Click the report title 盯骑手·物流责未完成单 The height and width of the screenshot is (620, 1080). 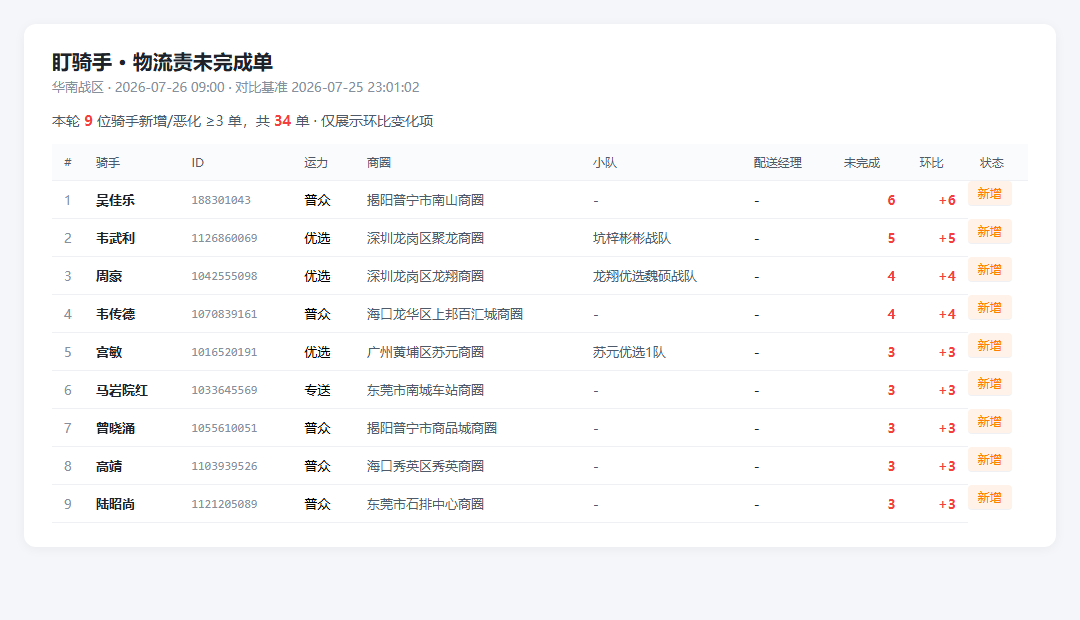click(163, 62)
